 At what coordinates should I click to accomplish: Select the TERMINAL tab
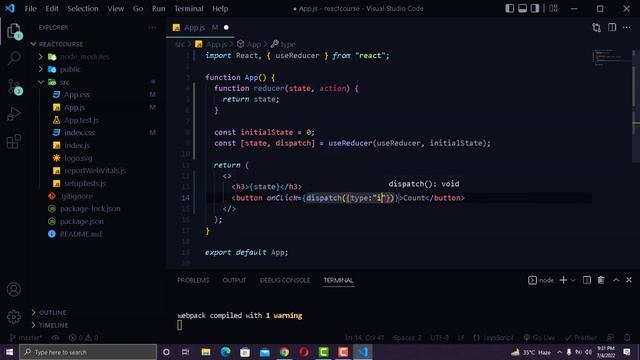338,280
